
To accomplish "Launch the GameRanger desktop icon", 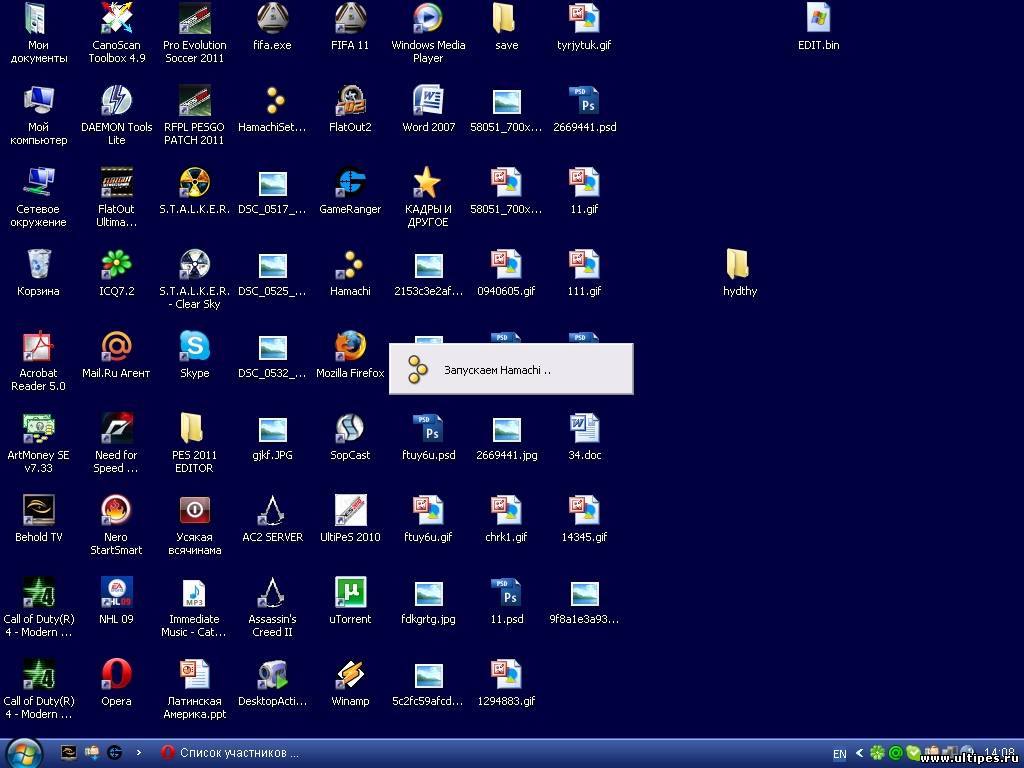I will coord(350,184).
